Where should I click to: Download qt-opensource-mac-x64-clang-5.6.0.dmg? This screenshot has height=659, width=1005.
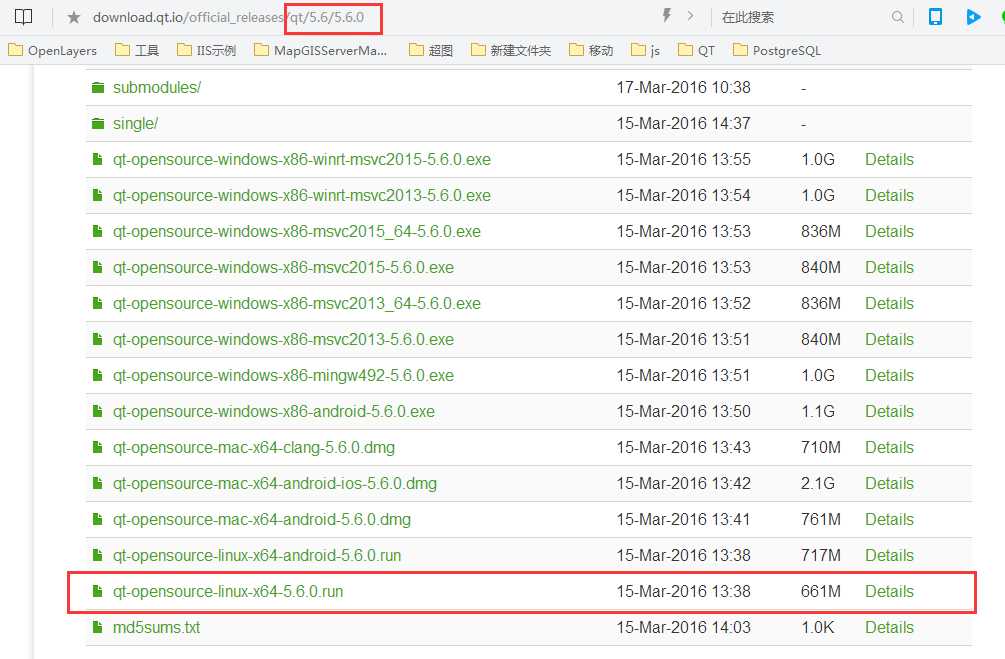coord(254,447)
